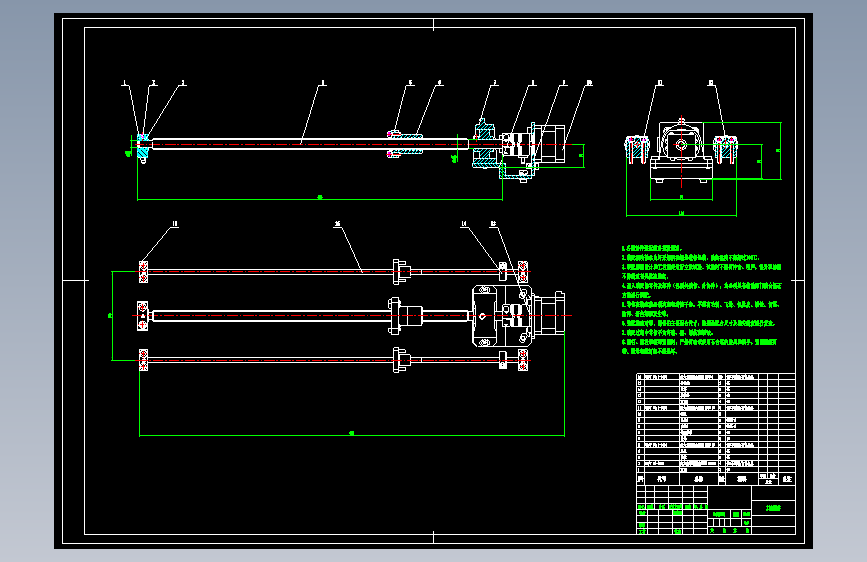
Task: Click the slider block on the lower guide rail
Action: tap(401, 360)
